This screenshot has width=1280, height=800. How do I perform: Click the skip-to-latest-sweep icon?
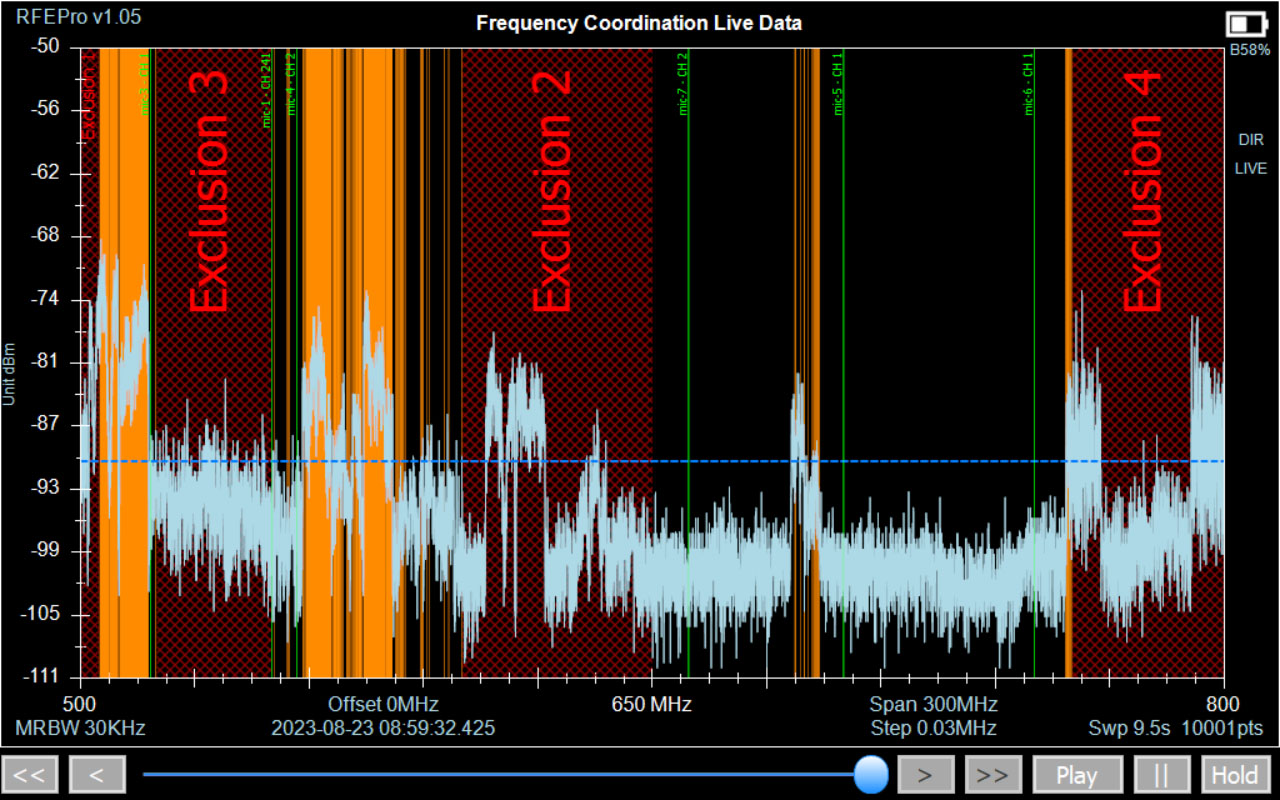(x=992, y=774)
